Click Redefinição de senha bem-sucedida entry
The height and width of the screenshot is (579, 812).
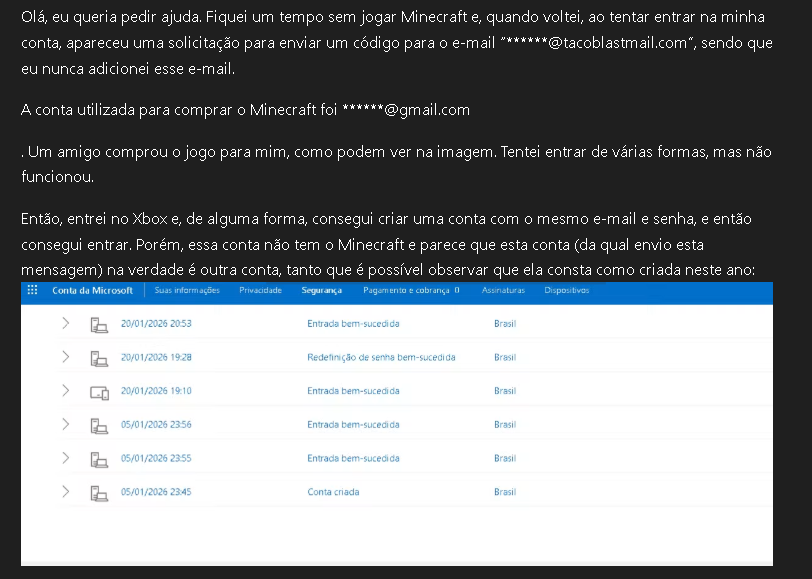click(x=381, y=357)
